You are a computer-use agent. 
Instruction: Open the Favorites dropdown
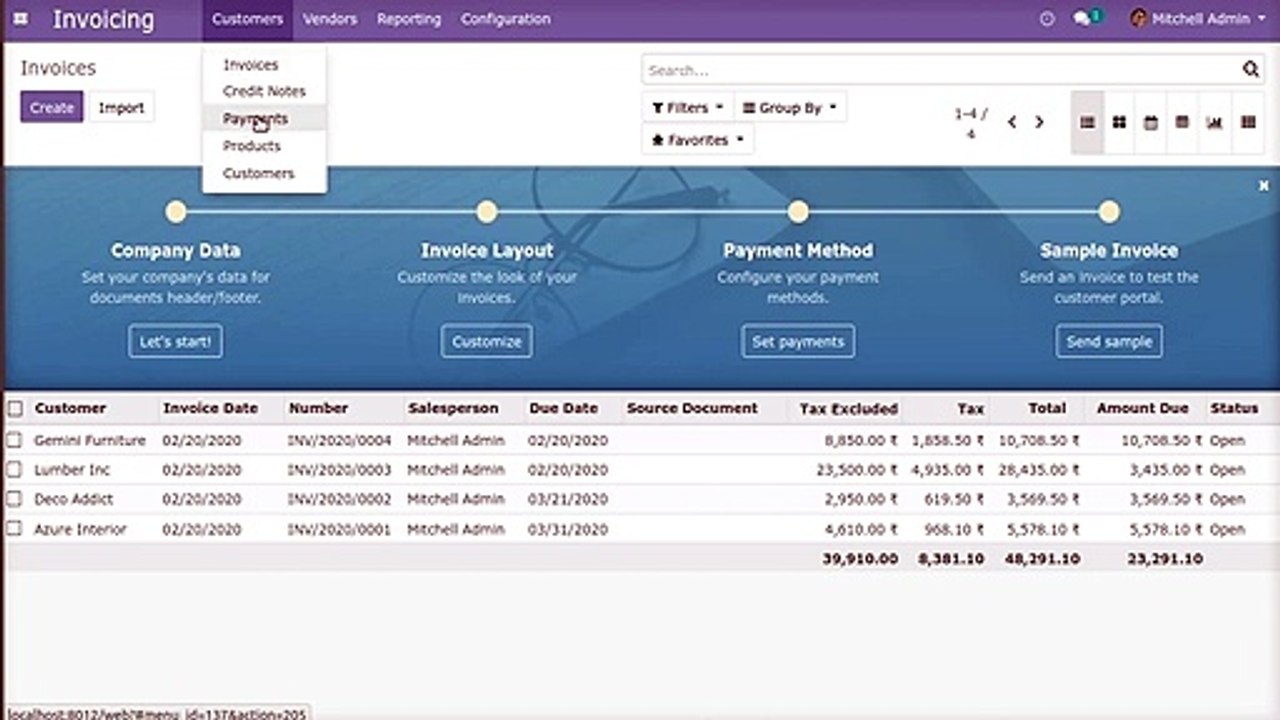pos(697,140)
